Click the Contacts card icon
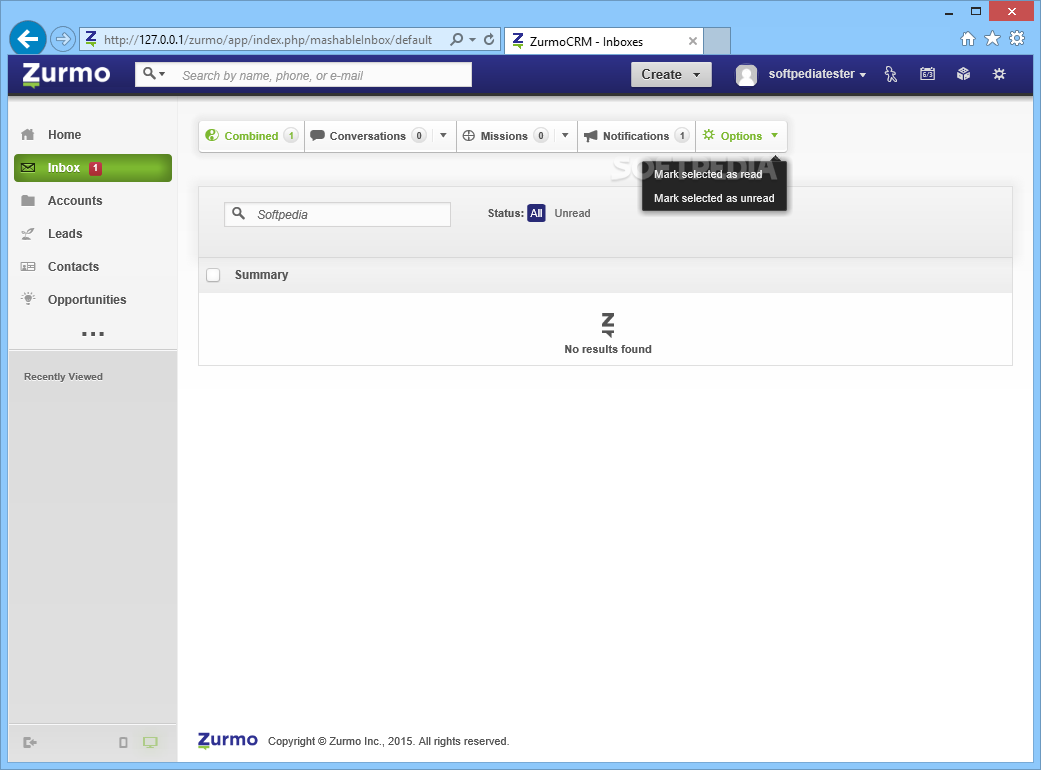 pyautogui.click(x=28, y=267)
